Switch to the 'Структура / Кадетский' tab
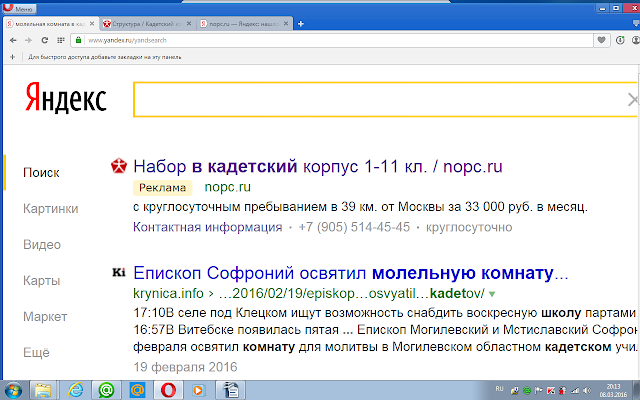Image resolution: width=640 pixels, height=400 pixels. click(x=143, y=24)
